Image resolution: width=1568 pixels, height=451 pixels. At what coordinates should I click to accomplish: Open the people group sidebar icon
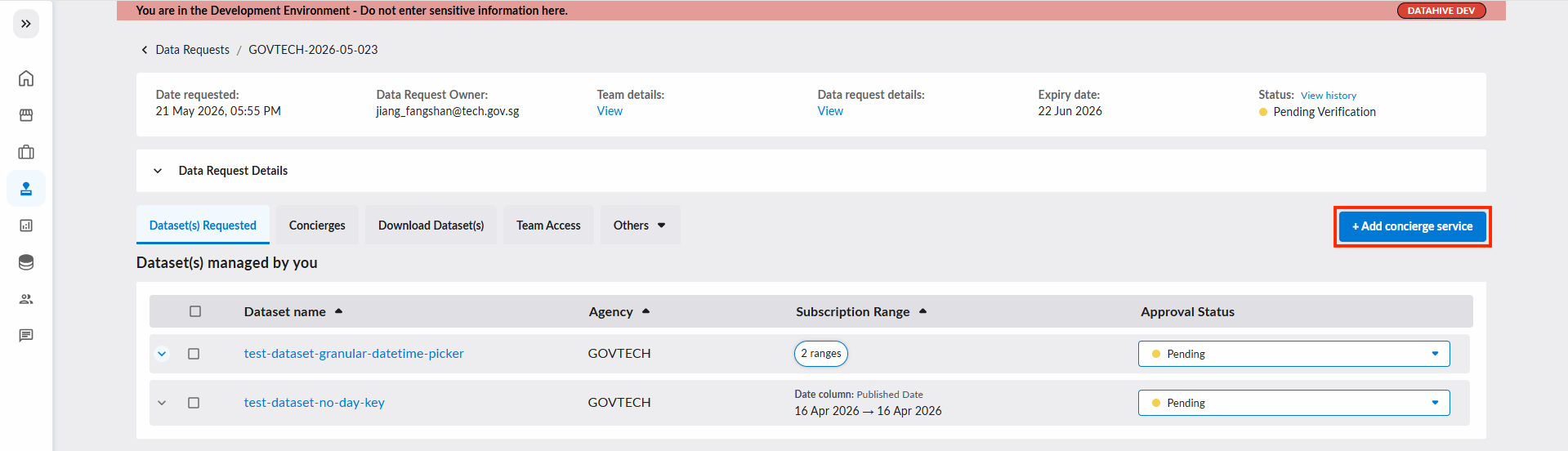(x=26, y=299)
